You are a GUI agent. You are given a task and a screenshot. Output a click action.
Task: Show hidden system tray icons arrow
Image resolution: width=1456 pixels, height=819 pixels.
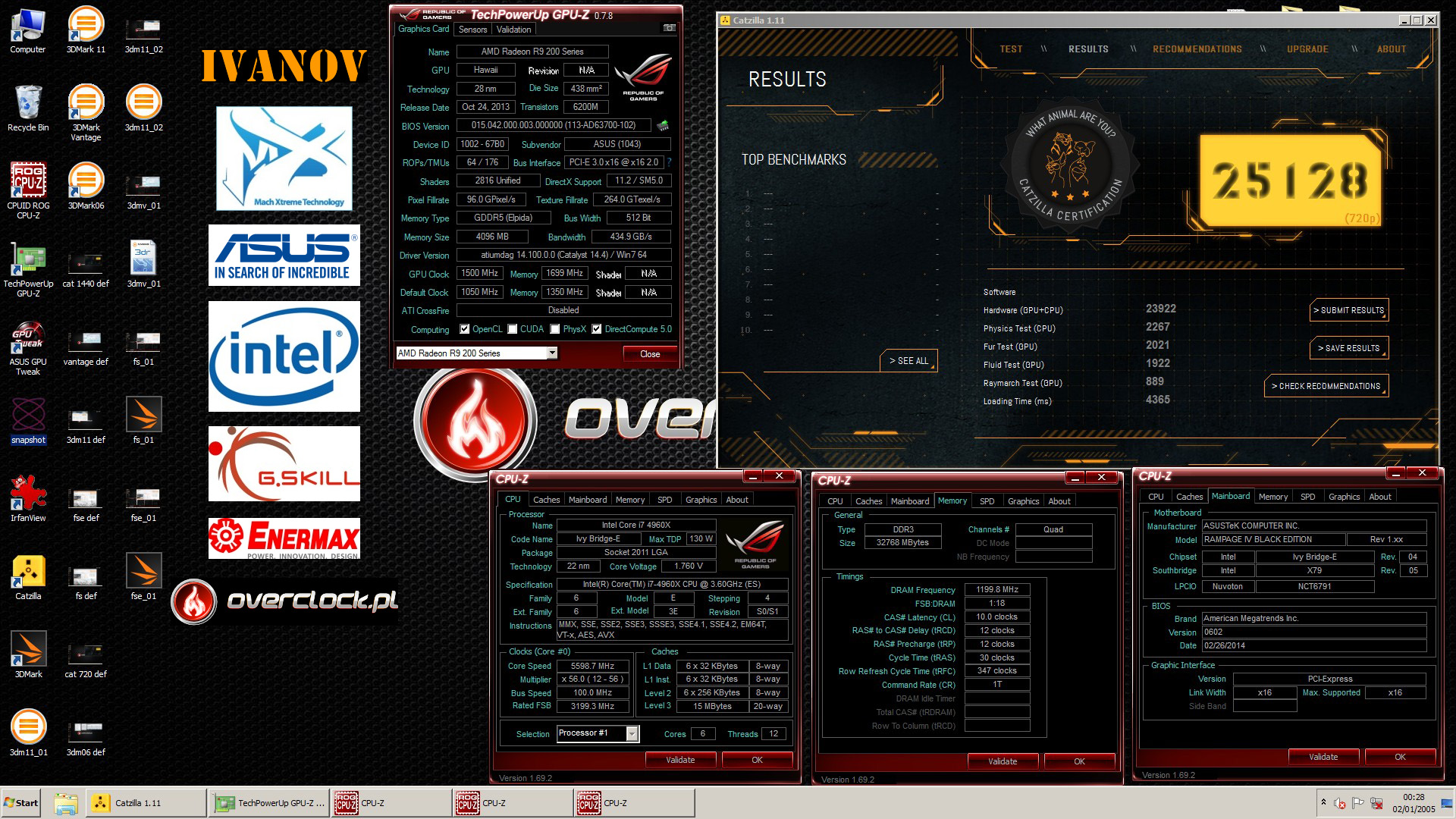click(1323, 802)
